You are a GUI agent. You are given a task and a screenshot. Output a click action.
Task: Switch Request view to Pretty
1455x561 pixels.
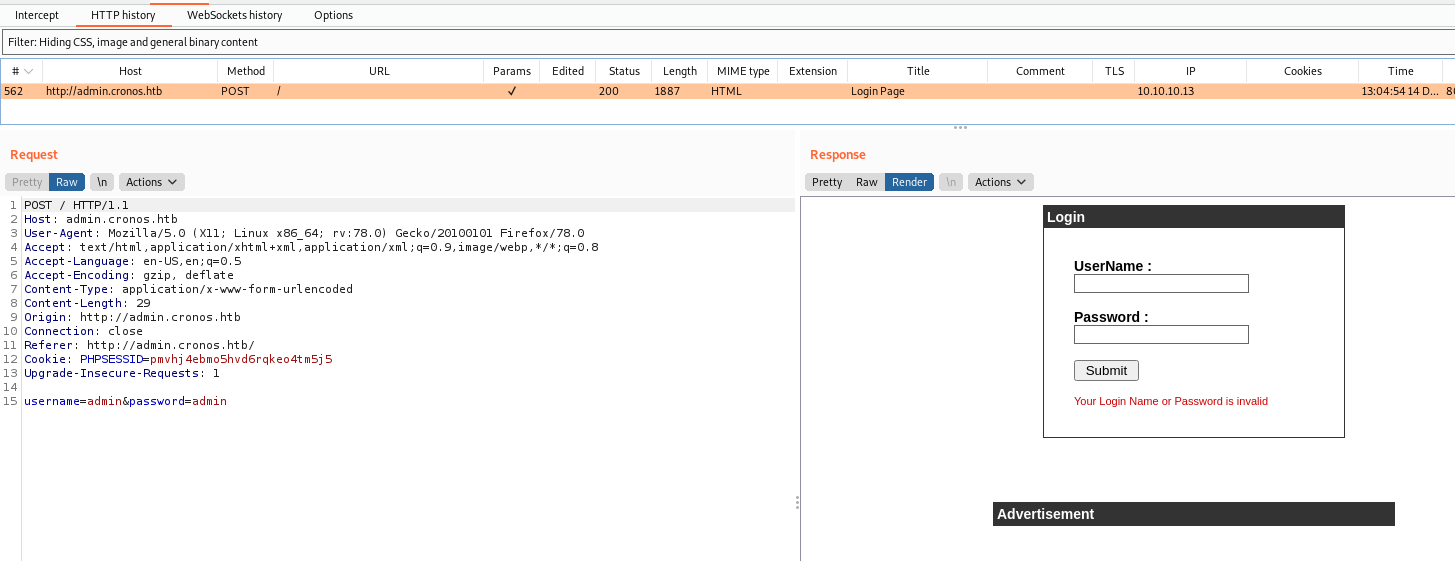27,182
